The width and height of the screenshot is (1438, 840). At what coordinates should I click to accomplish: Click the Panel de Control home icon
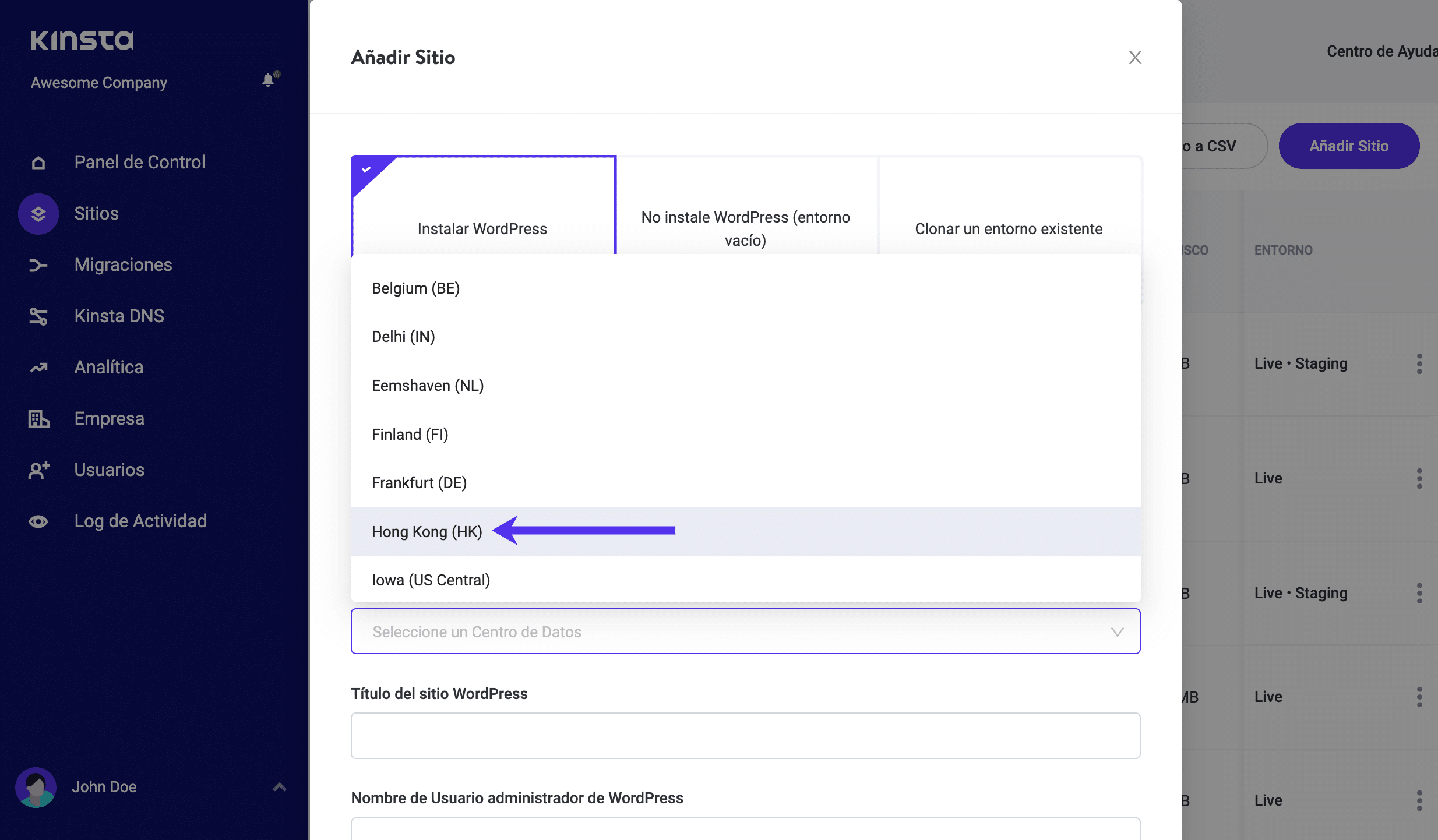tap(38, 163)
